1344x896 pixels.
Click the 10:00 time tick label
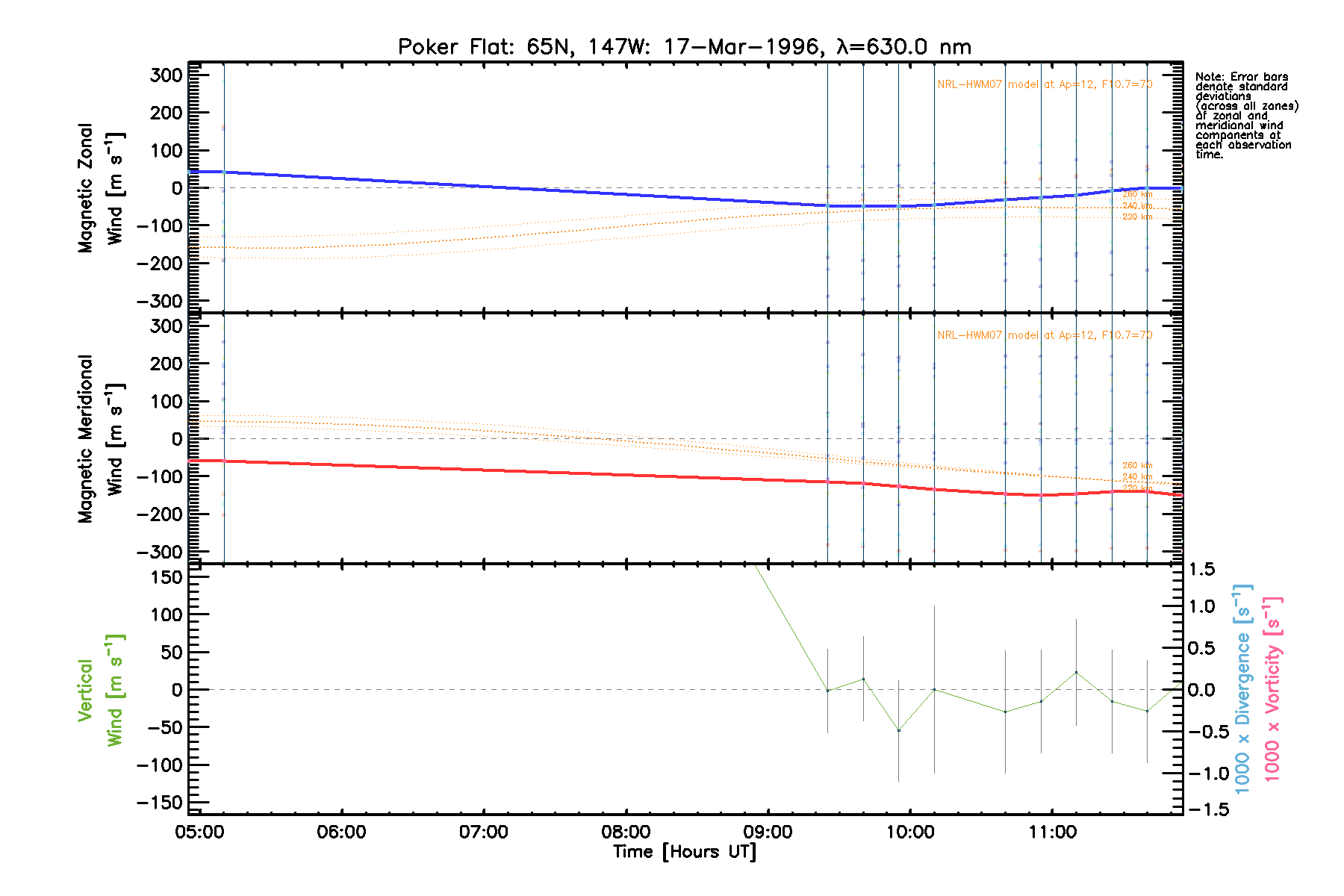pyautogui.click(x=909, y=832)
